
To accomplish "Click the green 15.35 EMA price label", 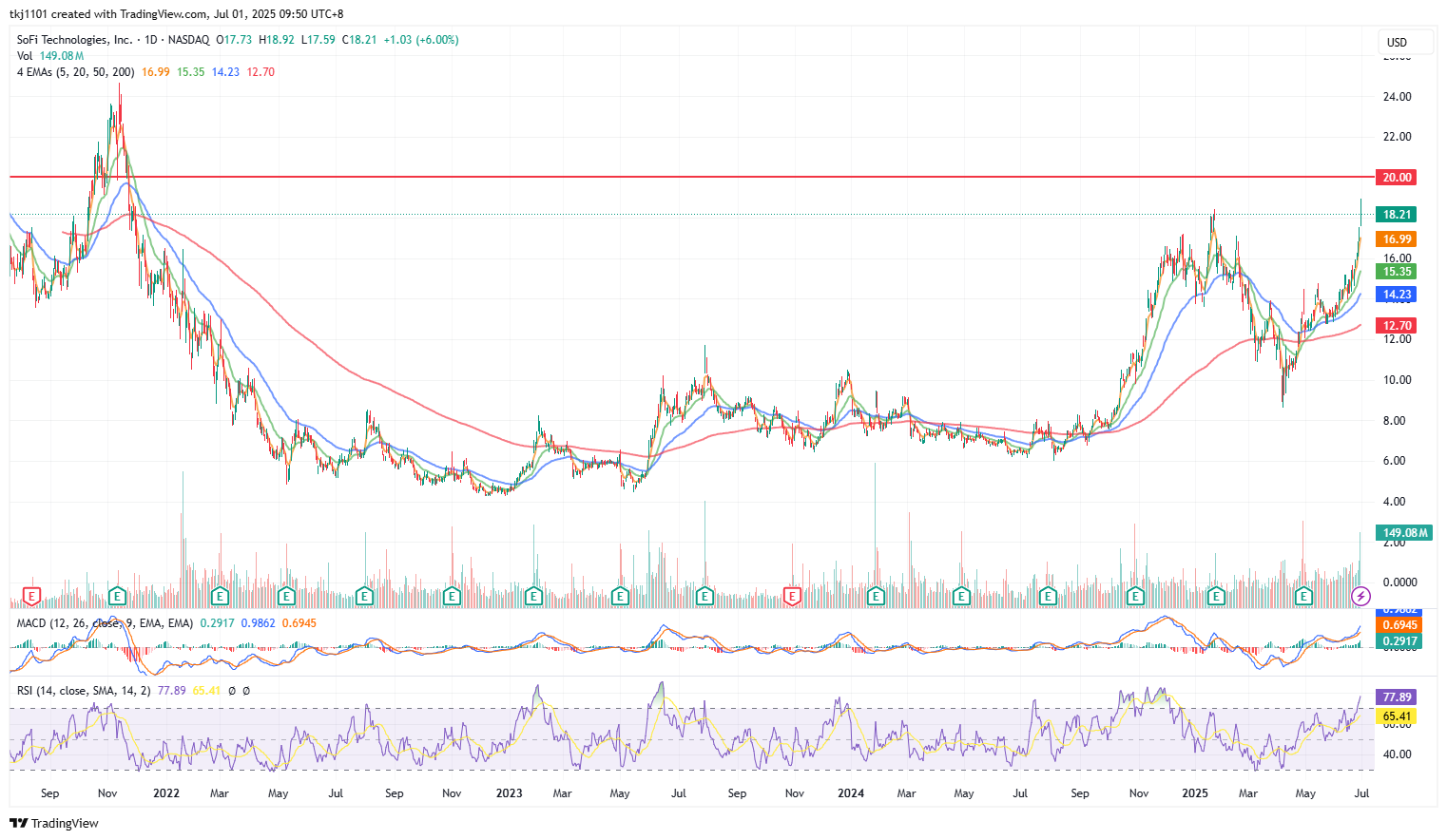I will [1397, 272].
